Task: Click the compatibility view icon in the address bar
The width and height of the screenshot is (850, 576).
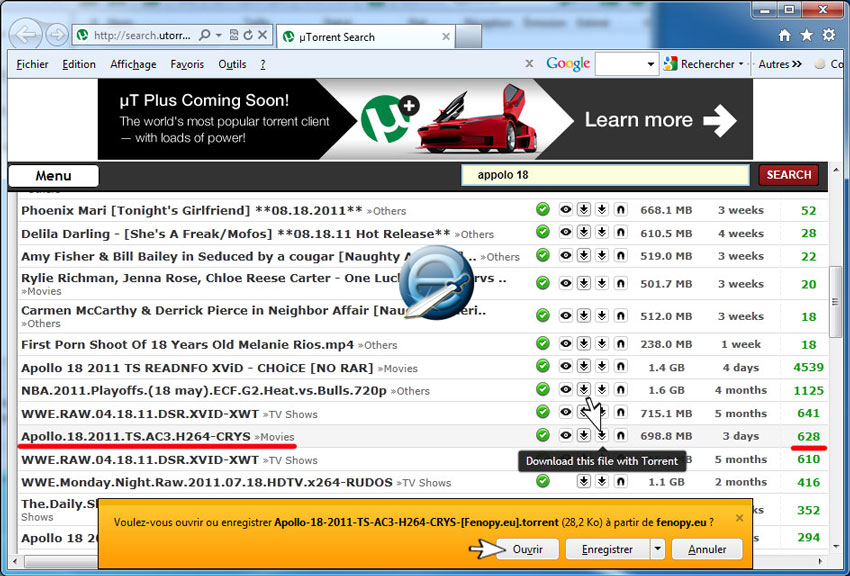Action: [x=234, y=35]
